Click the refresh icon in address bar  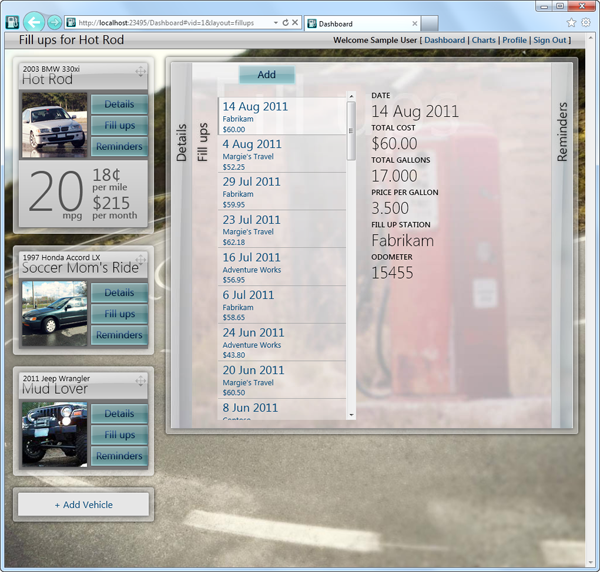(285, 23)
